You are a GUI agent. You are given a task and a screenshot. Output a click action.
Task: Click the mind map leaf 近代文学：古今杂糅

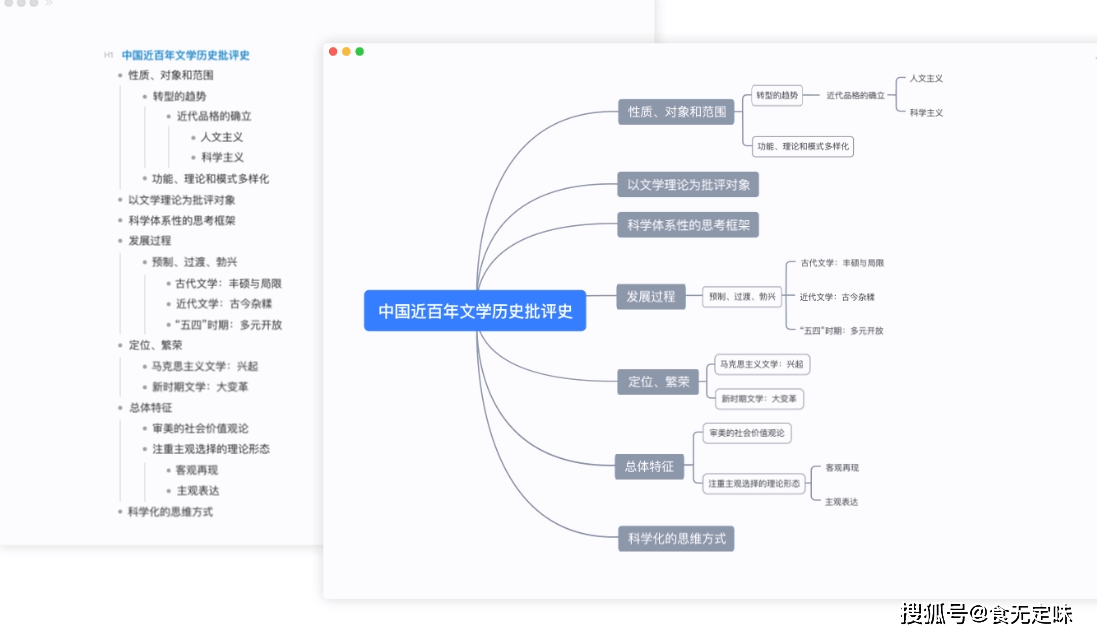(837, 298)
